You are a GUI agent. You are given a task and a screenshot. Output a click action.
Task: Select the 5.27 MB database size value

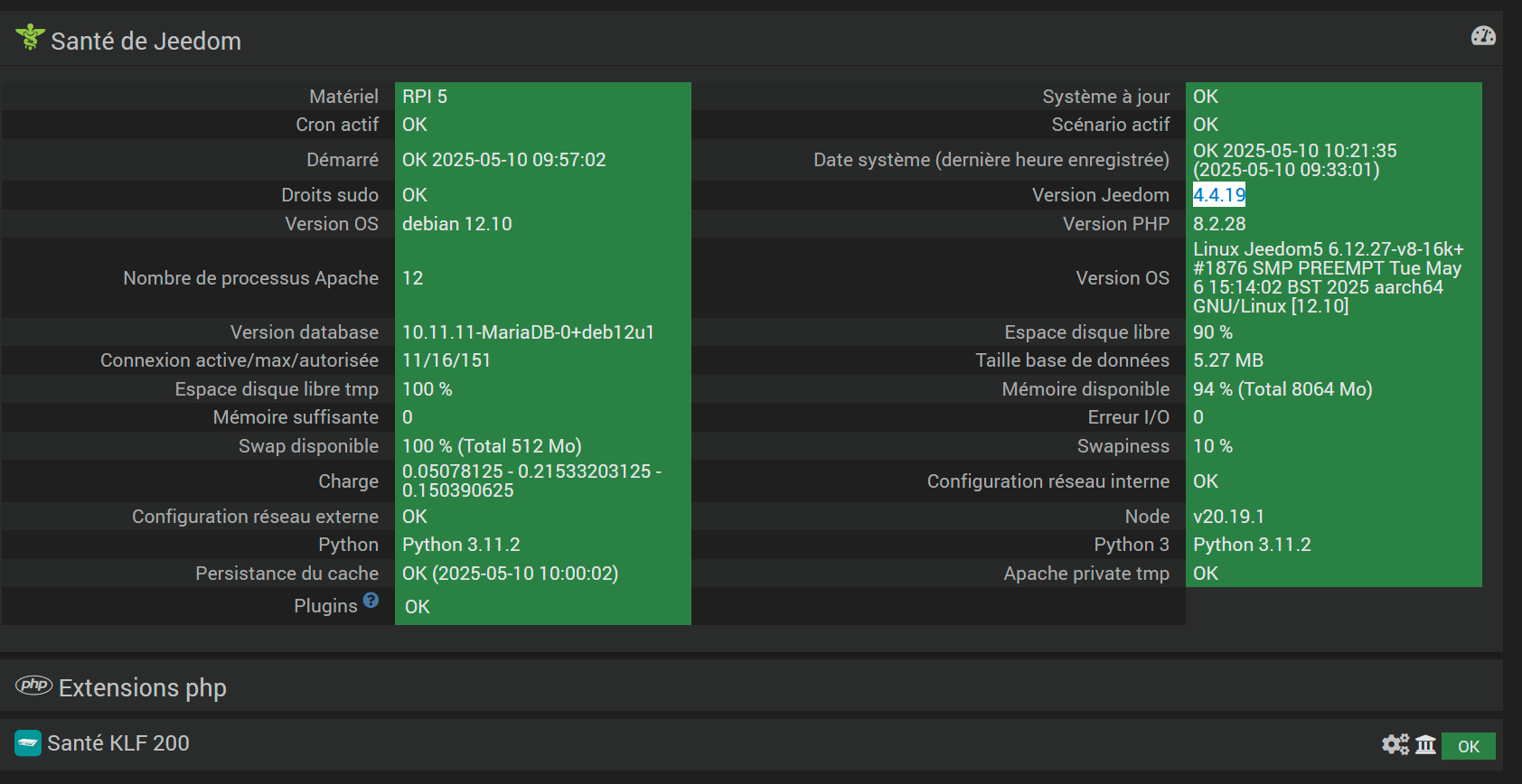click(x=1228, y=360)
